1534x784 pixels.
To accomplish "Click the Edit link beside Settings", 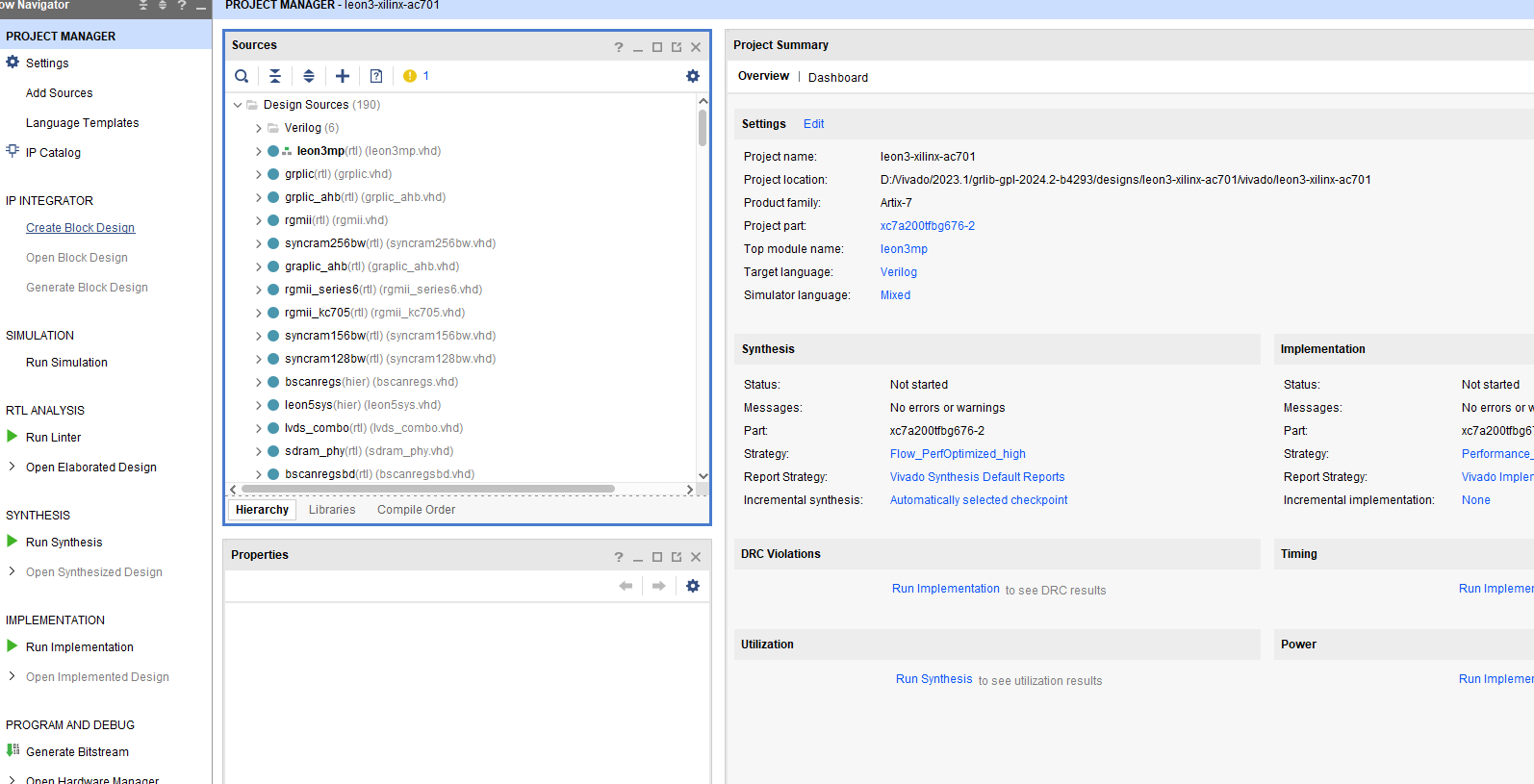I will (814, 124).
